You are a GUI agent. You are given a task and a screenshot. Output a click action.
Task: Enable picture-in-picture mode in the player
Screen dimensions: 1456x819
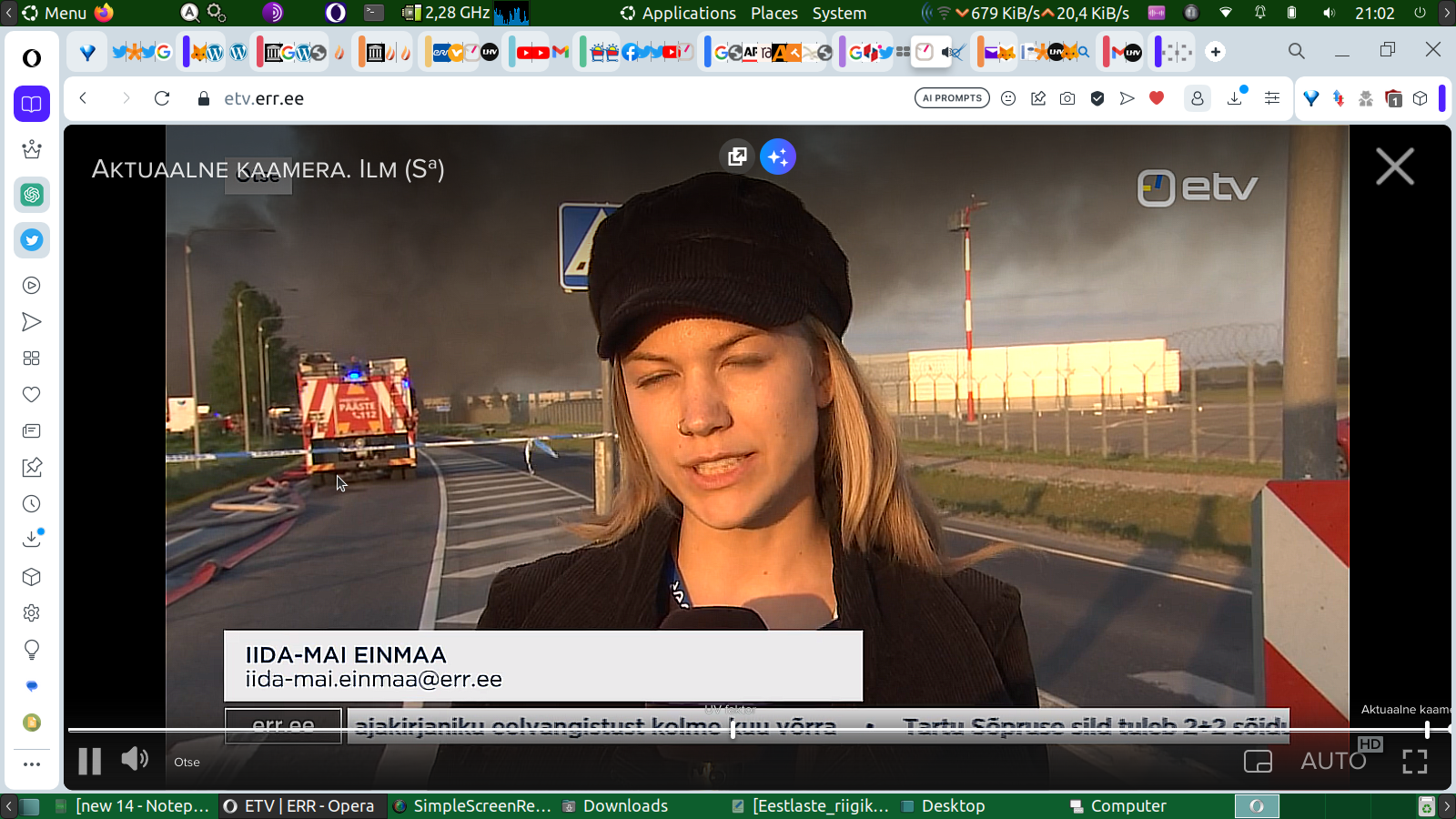click(1258, 762)
